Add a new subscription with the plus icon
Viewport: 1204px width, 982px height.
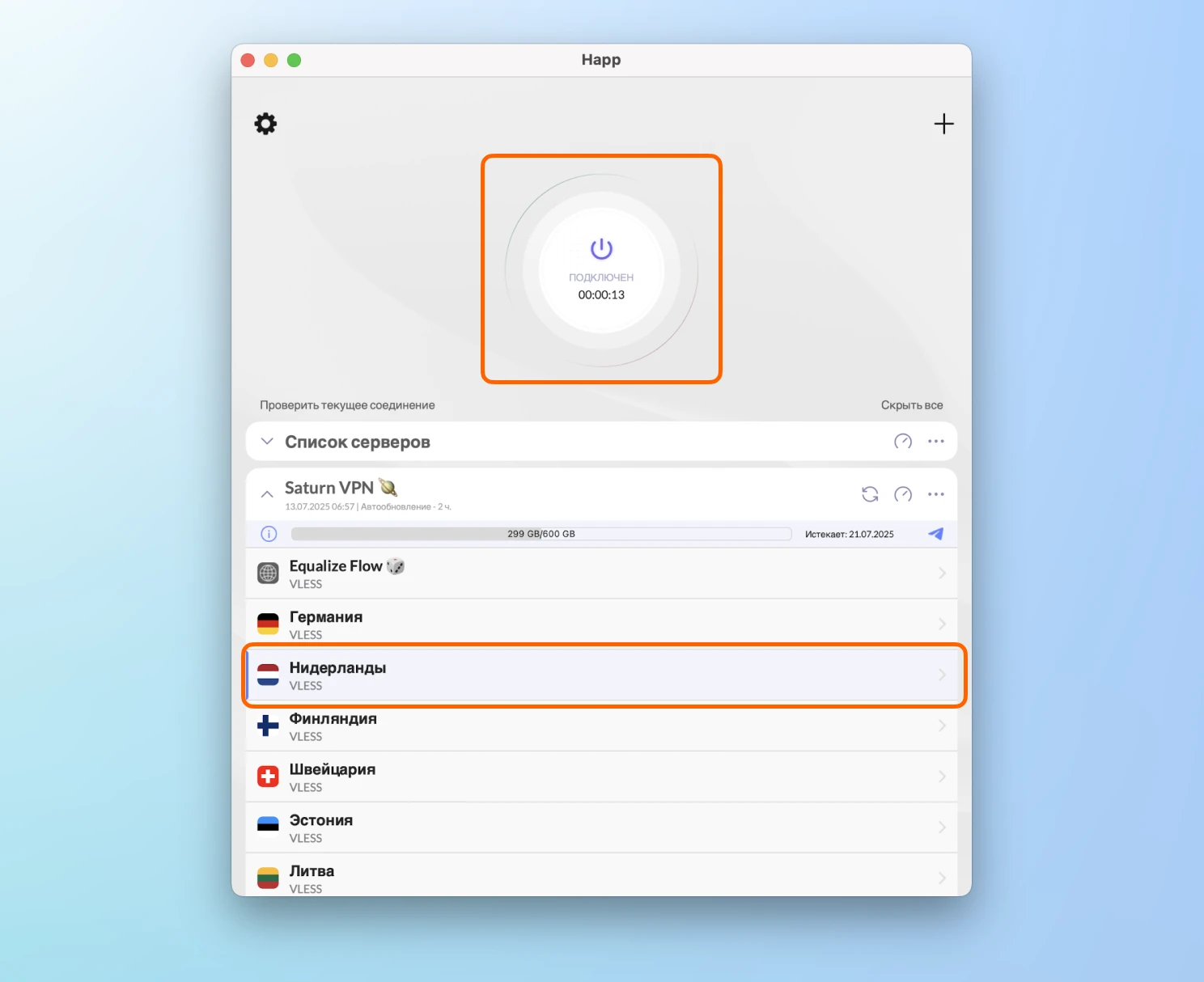coord(943,124)
